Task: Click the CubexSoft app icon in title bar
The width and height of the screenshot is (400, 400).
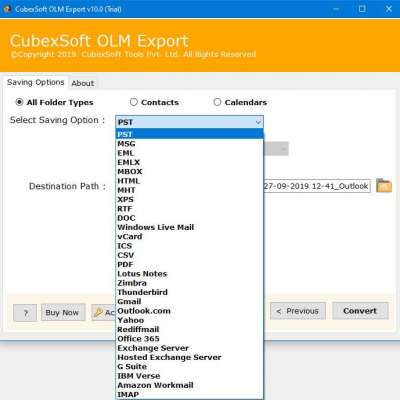Action: click(7, 9)
